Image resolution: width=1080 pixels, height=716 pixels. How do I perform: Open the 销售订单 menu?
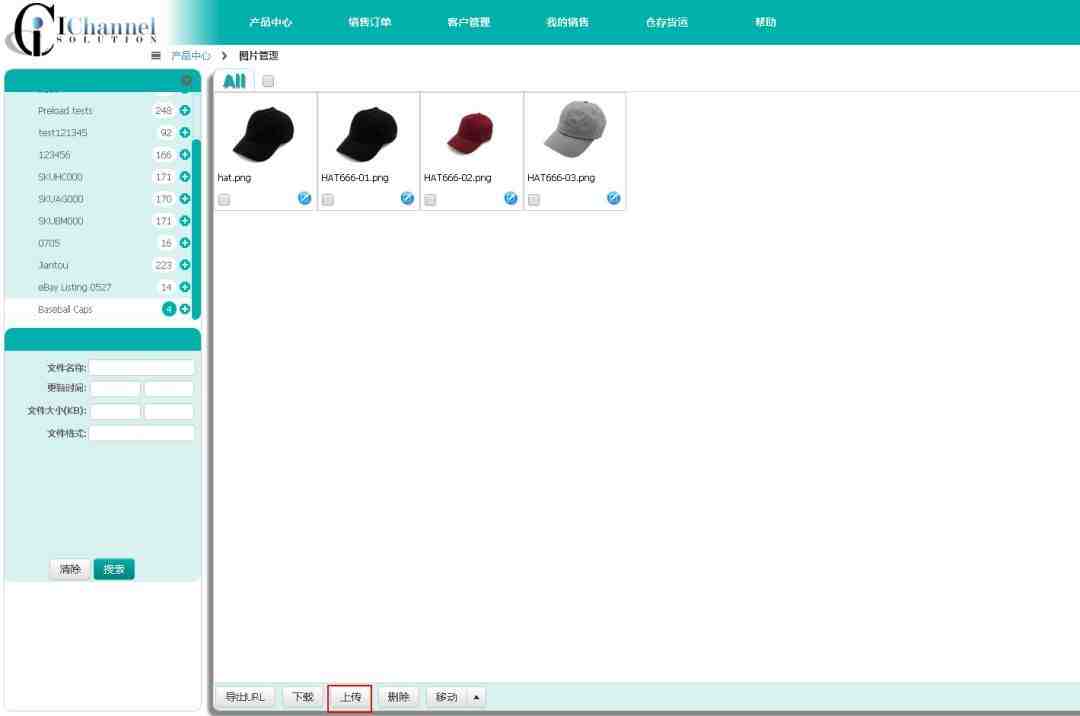370,22
